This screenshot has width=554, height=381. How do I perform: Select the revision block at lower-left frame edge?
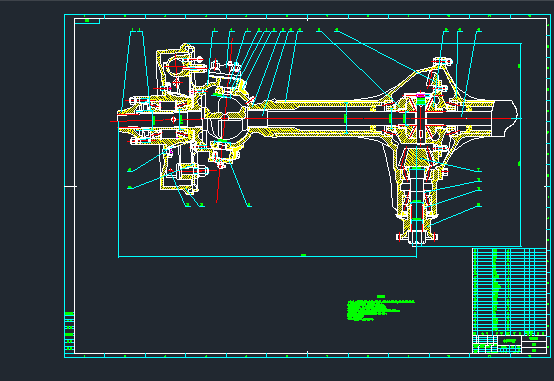point(69,332)
